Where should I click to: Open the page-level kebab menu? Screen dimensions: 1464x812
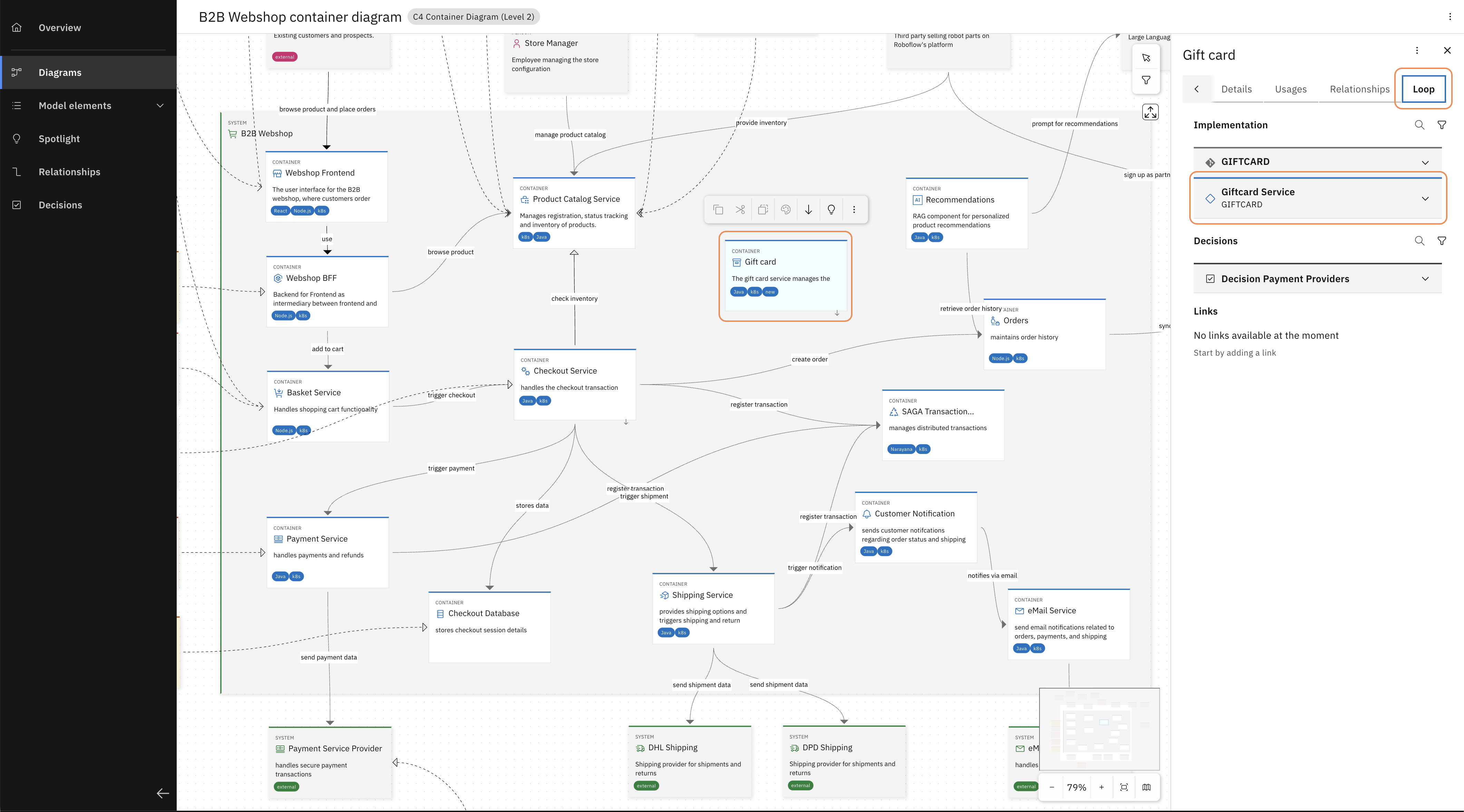[x=1450, y=17]
